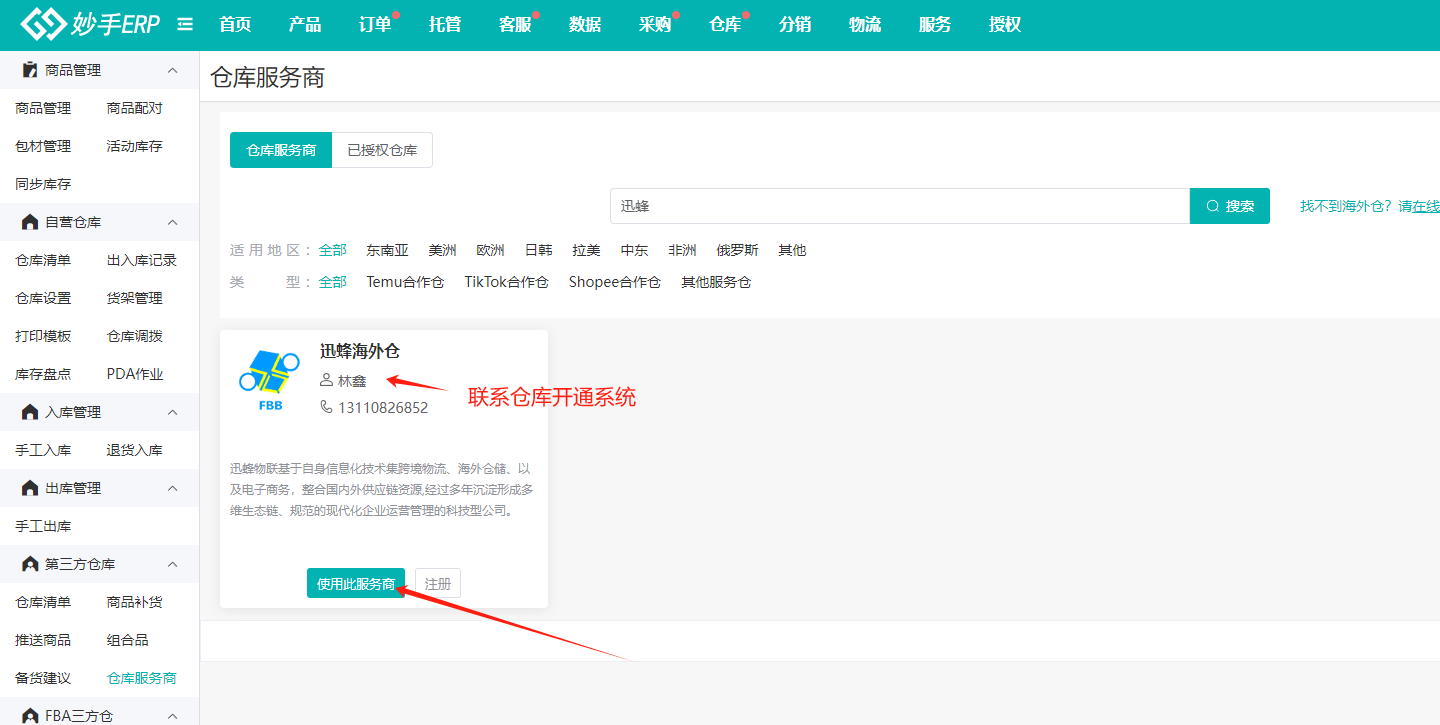This screenshot has width=1440, height=725.
Task: Filter region by 美洲
Action: coord(442,250)
